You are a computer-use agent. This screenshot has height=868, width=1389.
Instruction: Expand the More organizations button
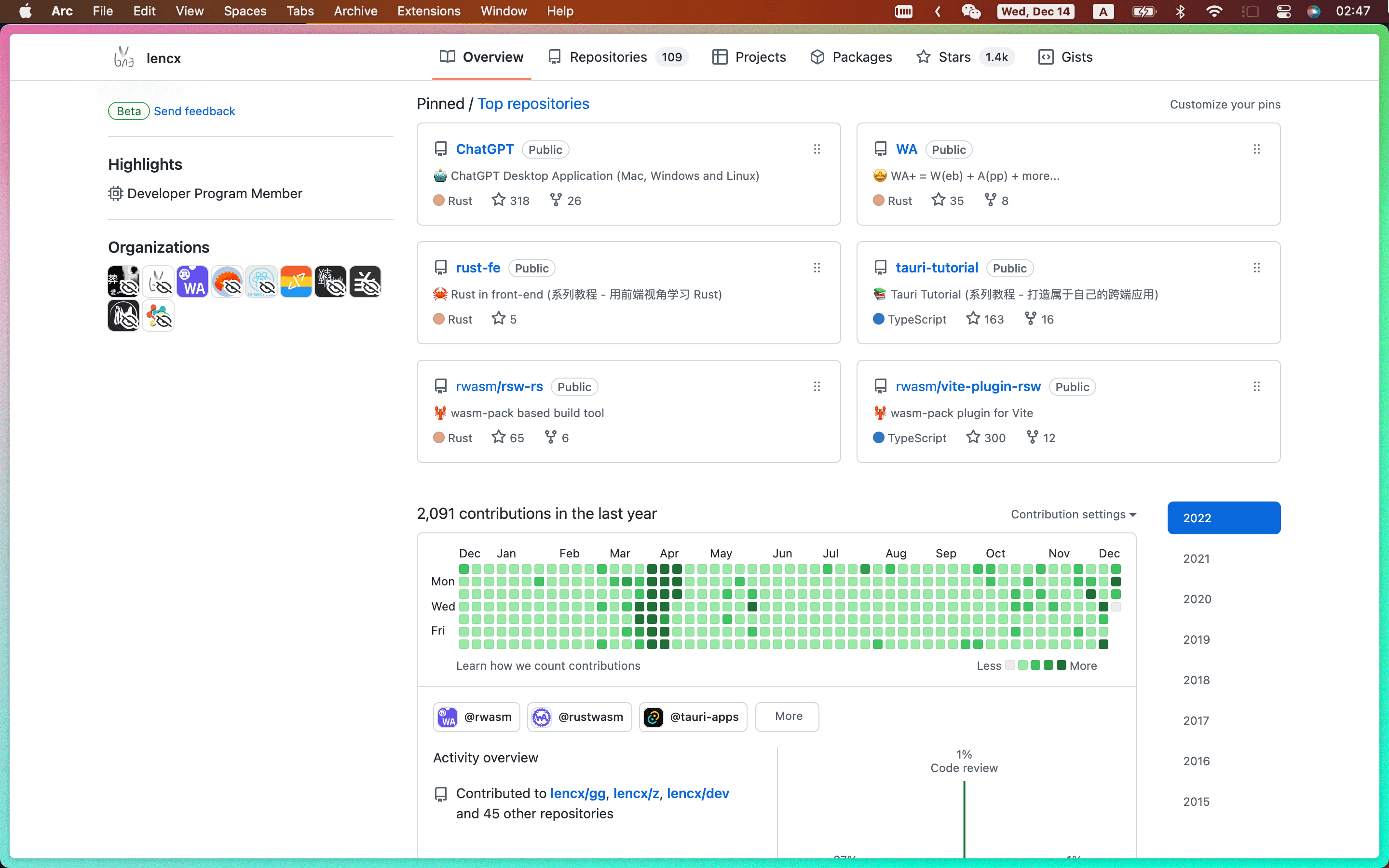(787, 717)
